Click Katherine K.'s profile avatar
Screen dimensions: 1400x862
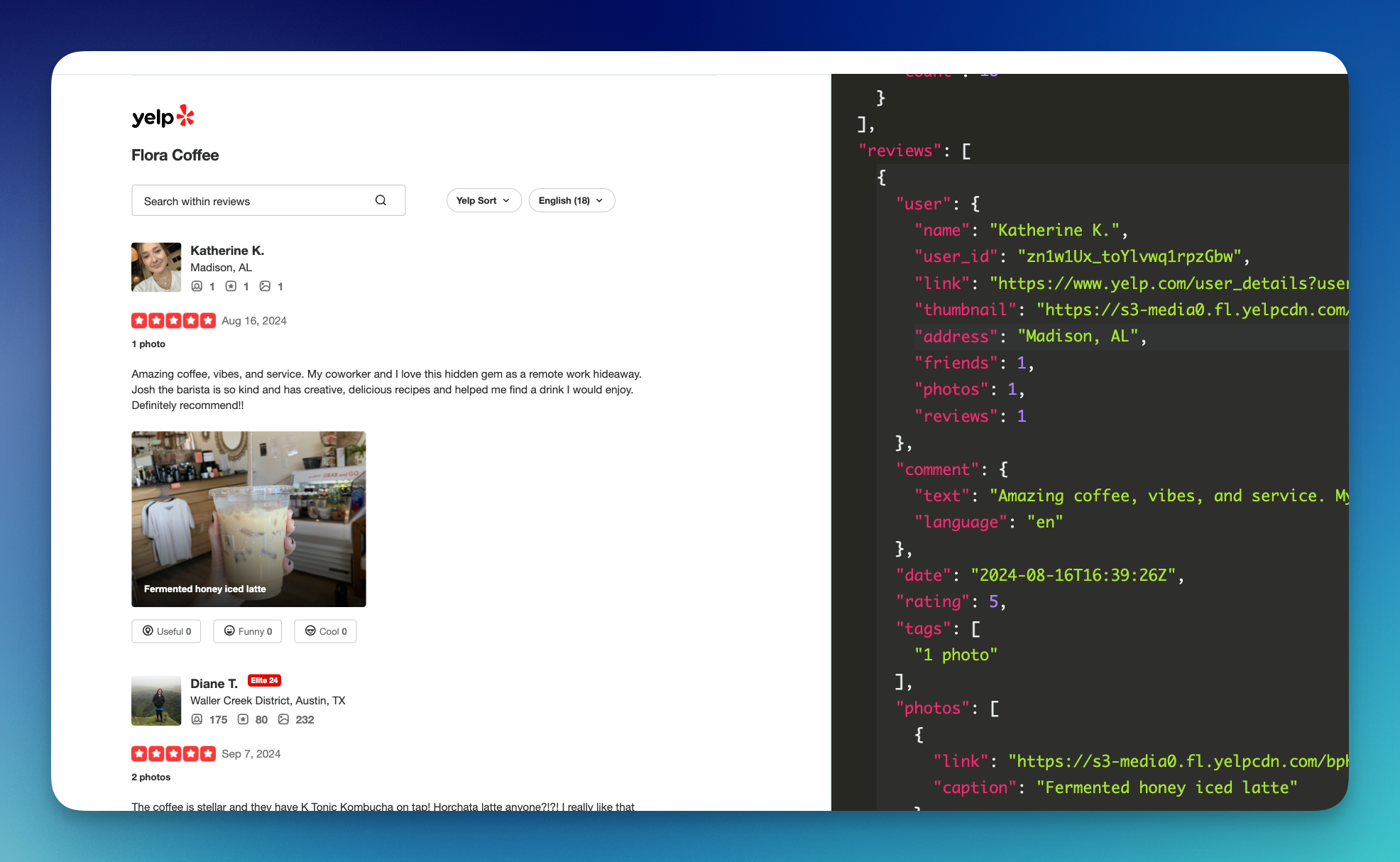coord(156,267)
